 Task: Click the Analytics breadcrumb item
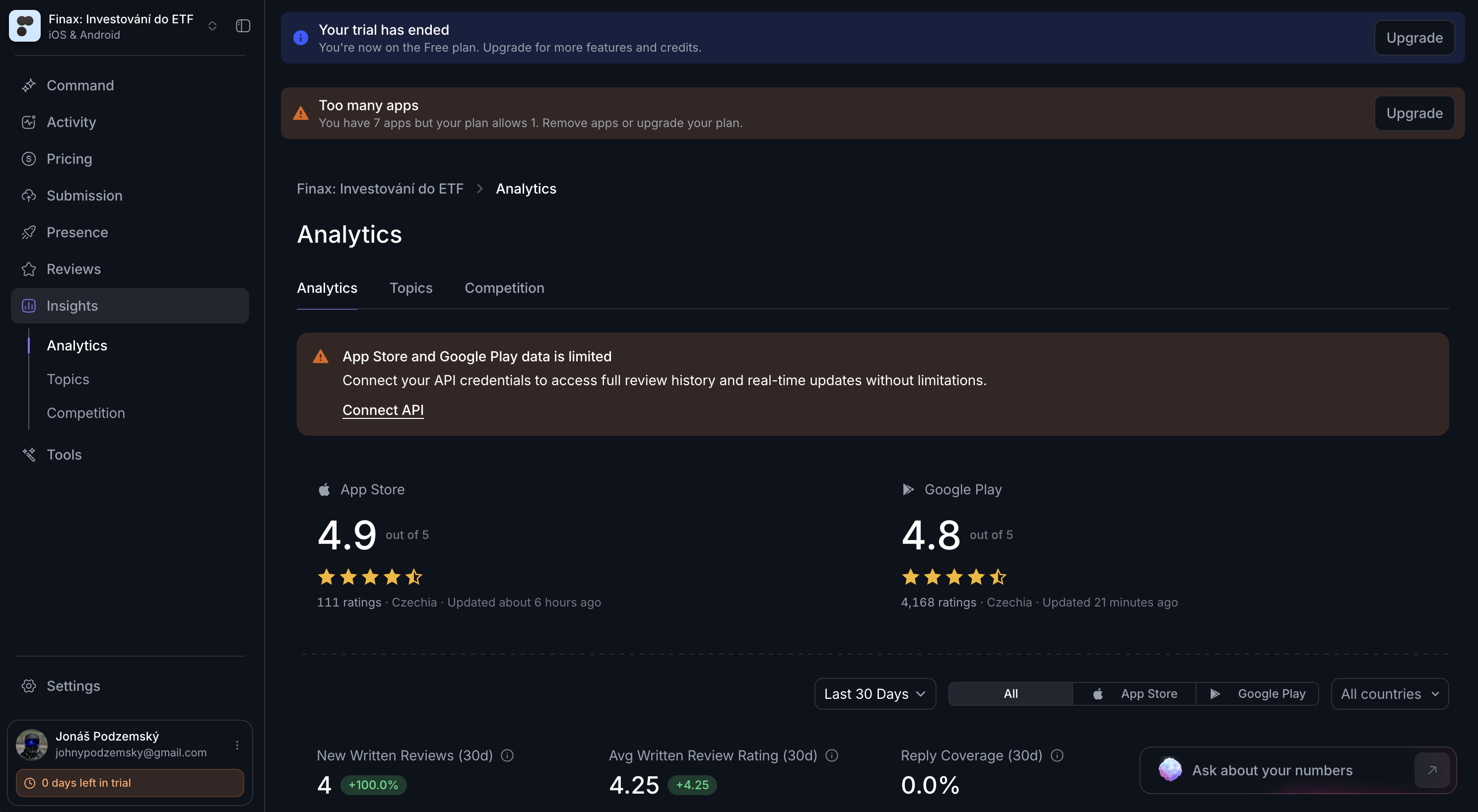(x=526, y=189)
